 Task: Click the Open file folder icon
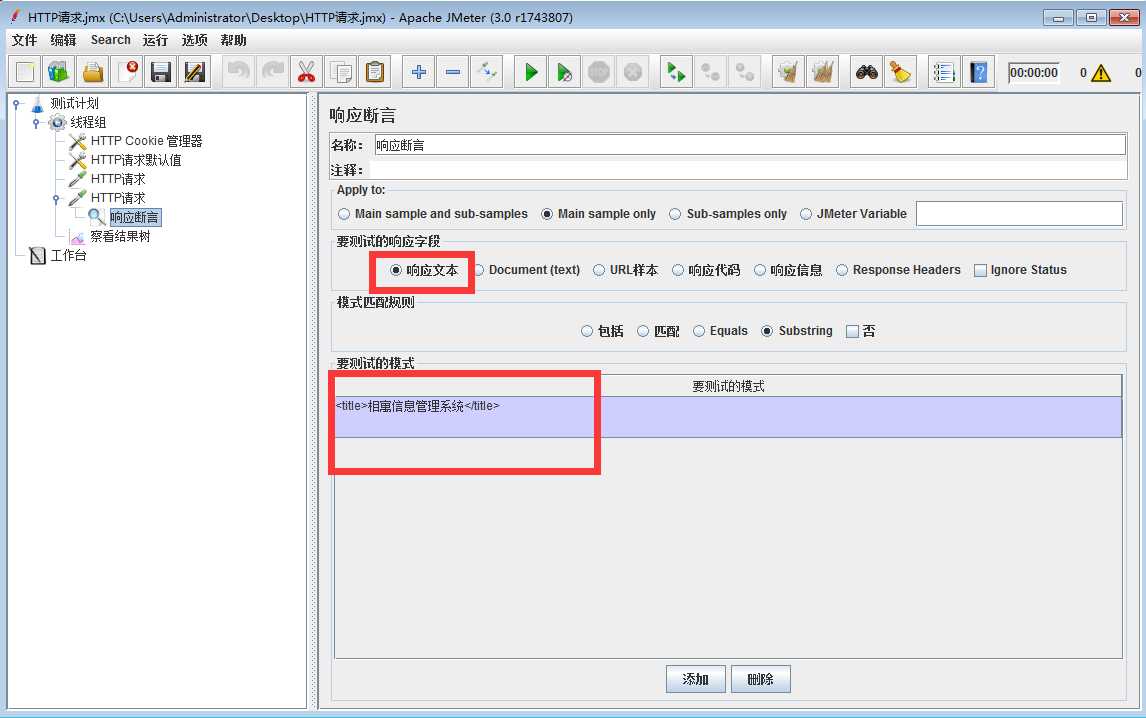coord(93,72)
